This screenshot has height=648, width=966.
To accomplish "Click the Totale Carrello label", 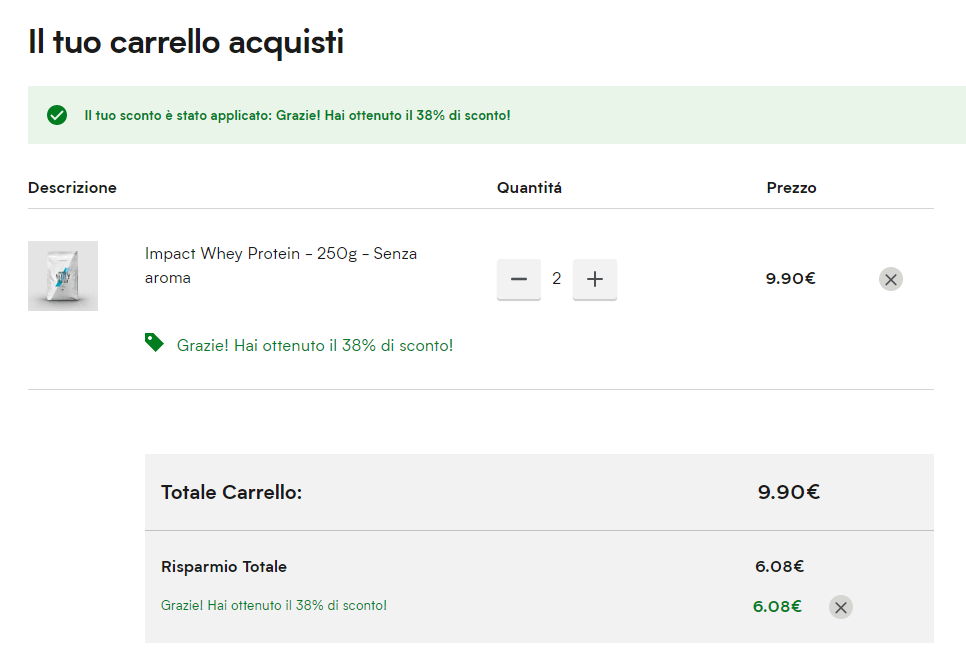I will [x=231, y=492].
